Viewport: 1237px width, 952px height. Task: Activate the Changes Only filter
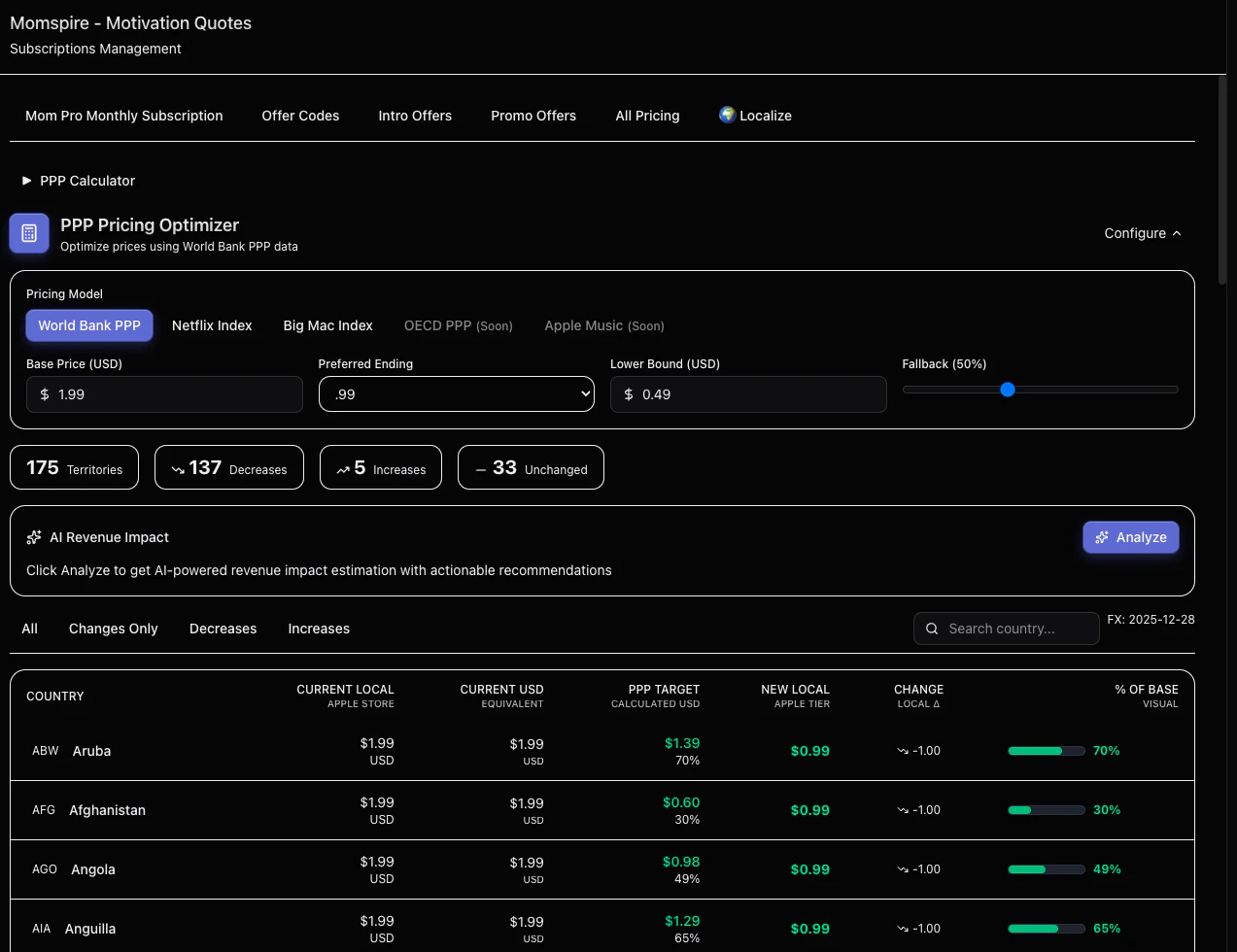113,629
